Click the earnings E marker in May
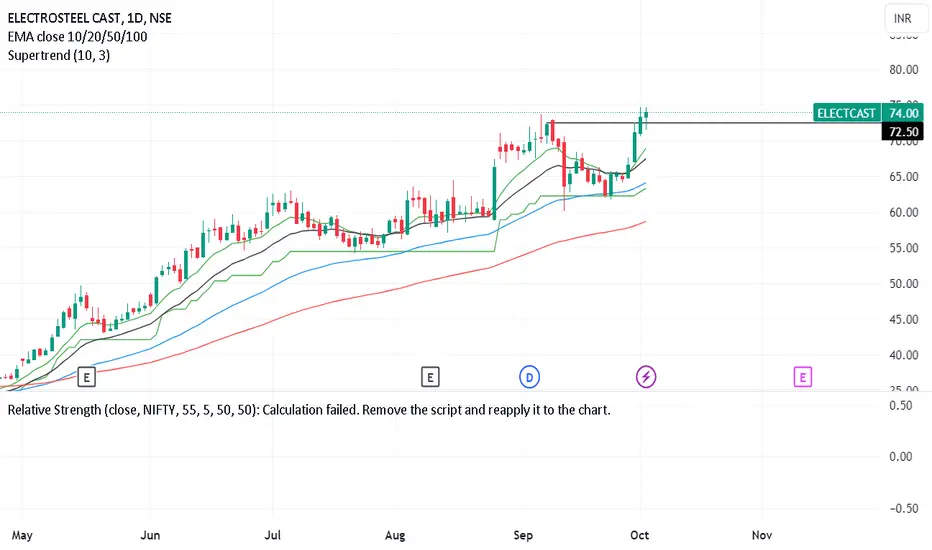Image resolution: width=932 pixels, height=550 pixels. pos(86,377)
